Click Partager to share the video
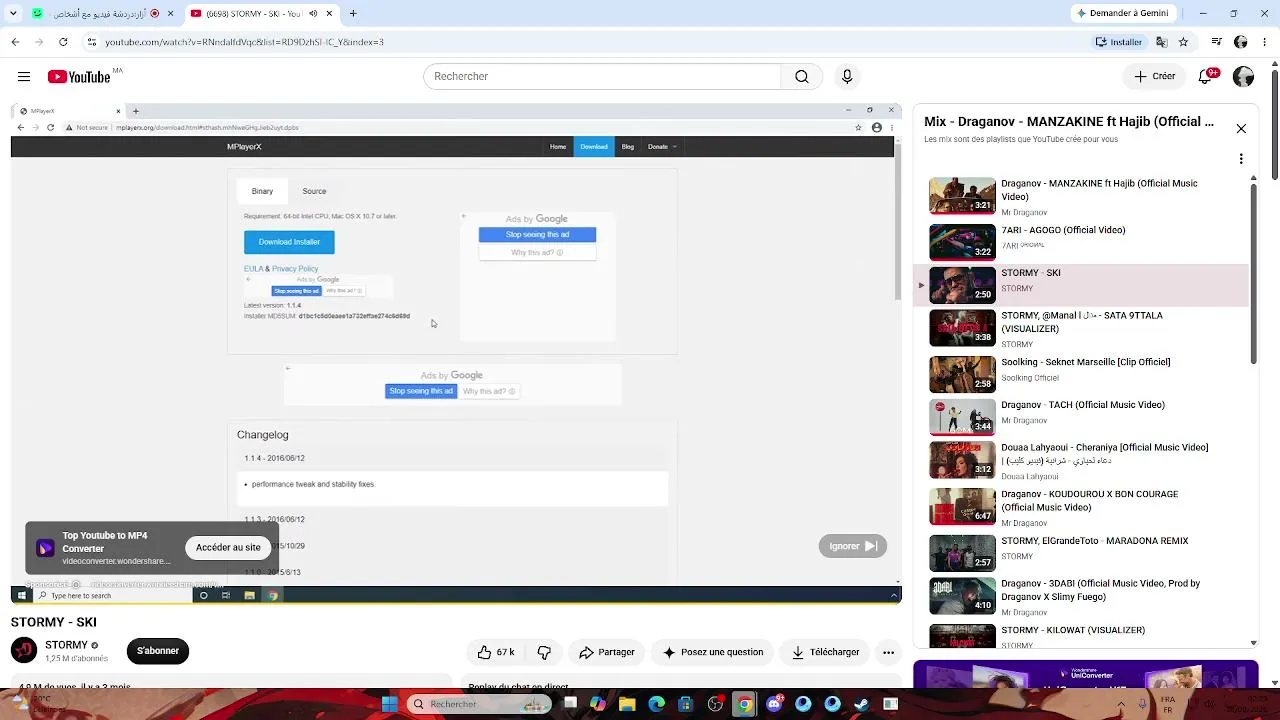The height and width of the screenshot is (720, 1280). [x=607, y=652]
